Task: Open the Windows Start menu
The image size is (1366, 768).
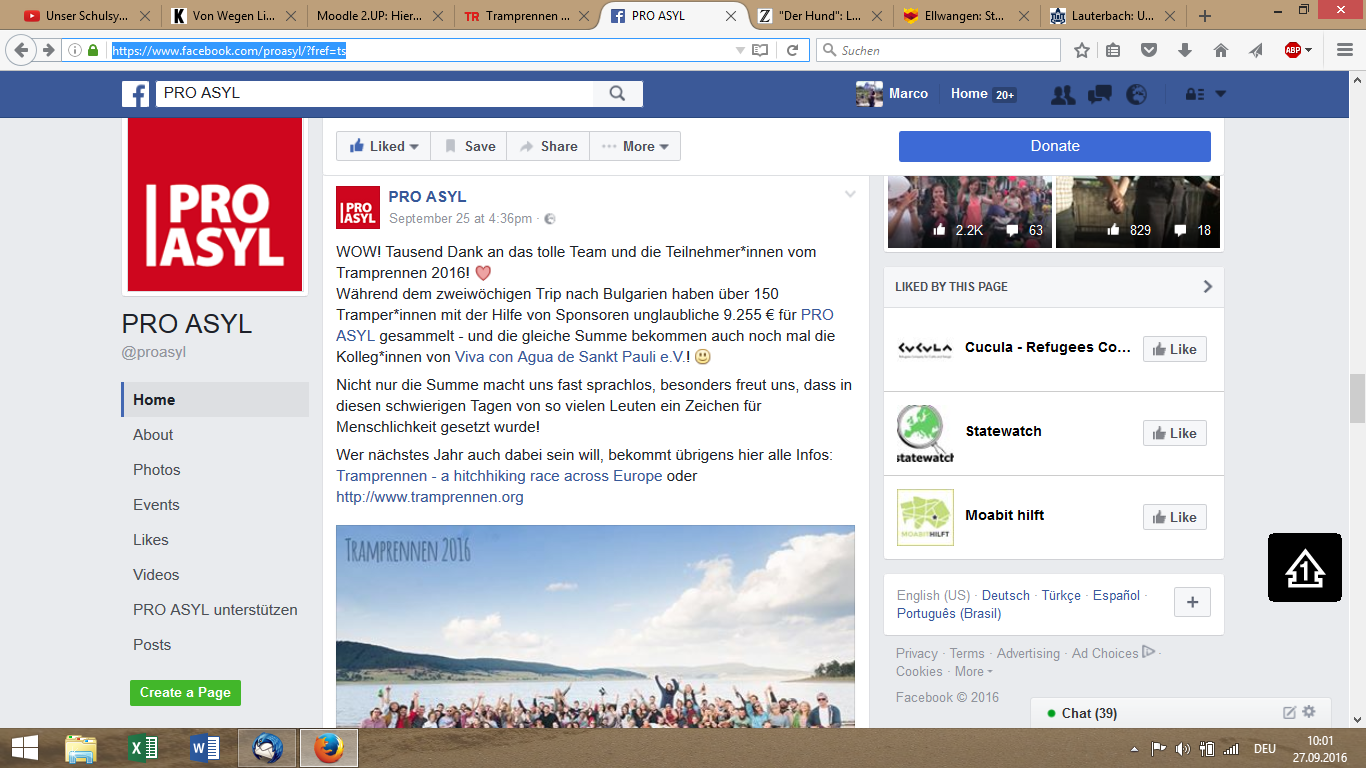Action: tap(24, 748)
